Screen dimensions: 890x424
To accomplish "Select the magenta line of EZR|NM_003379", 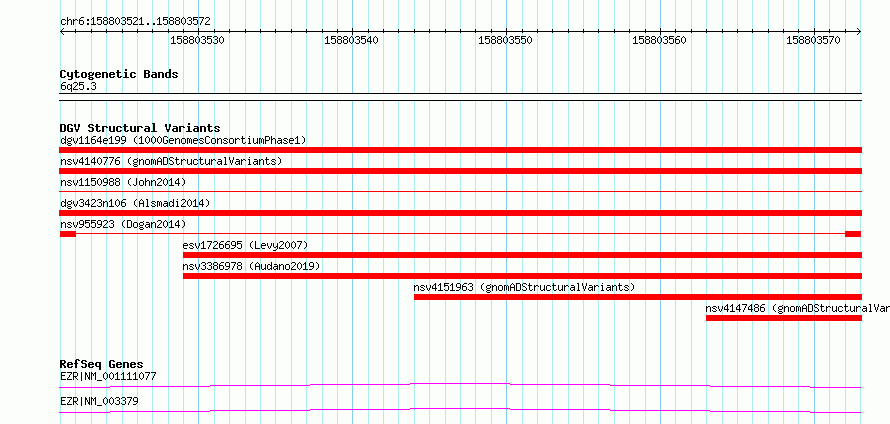I will (460, 410).
